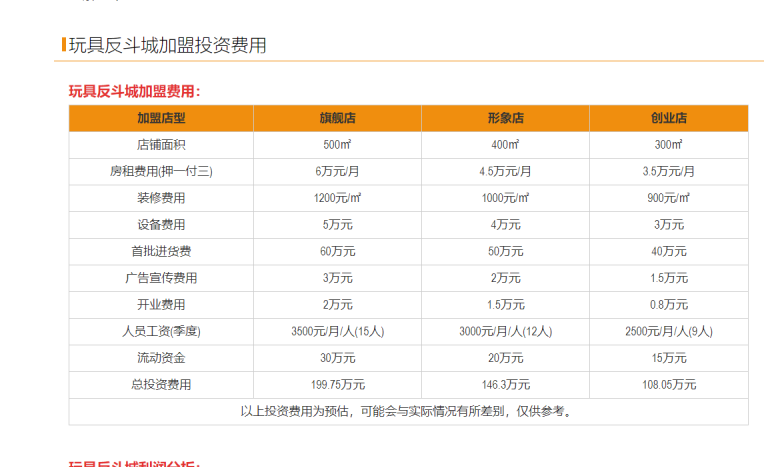Click the 形象店 column header
The width and height of the screenshot is (770, 467).
click(x=505, y=118)
